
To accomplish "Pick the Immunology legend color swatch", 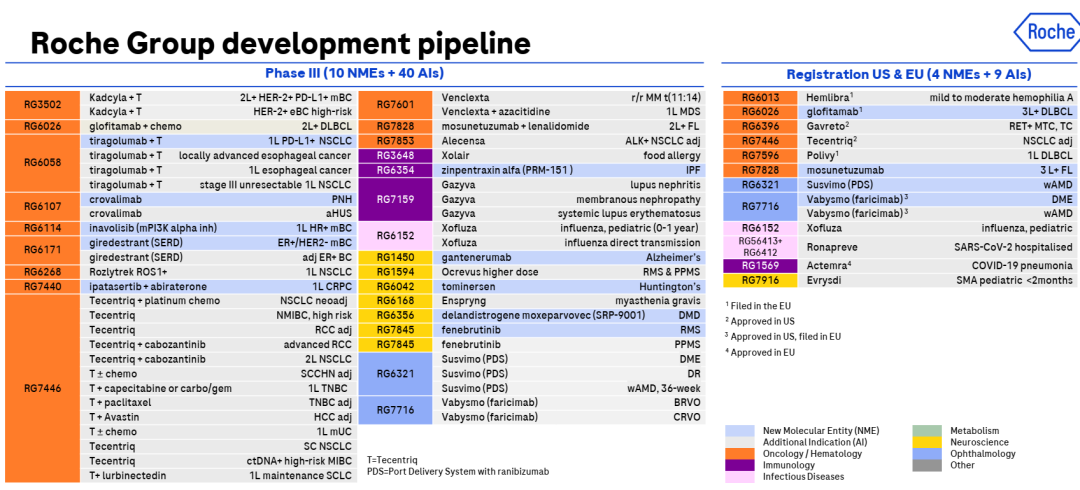I will (740, 465).
